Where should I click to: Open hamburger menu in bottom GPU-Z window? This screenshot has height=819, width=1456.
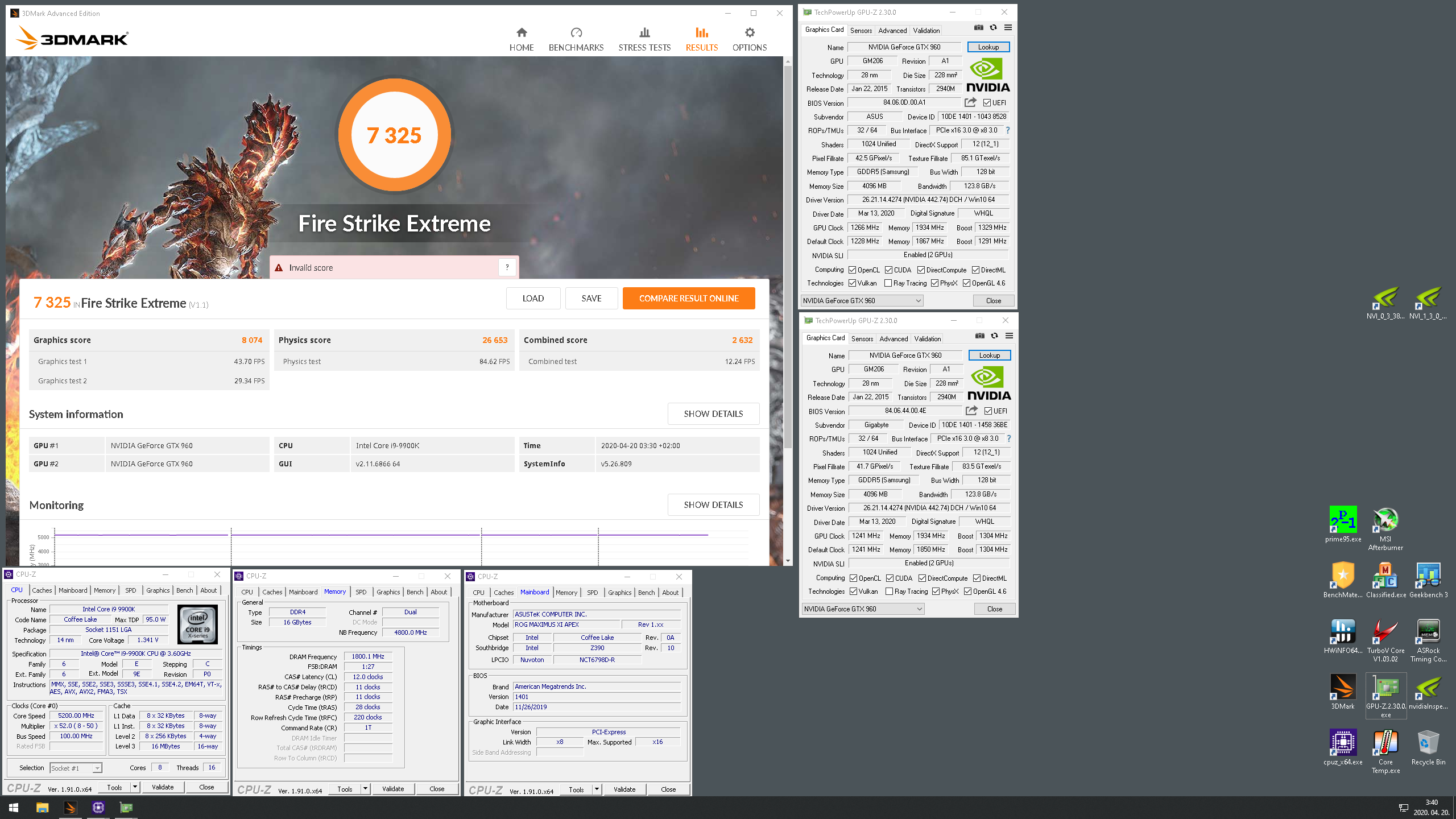pos(1009,336)
